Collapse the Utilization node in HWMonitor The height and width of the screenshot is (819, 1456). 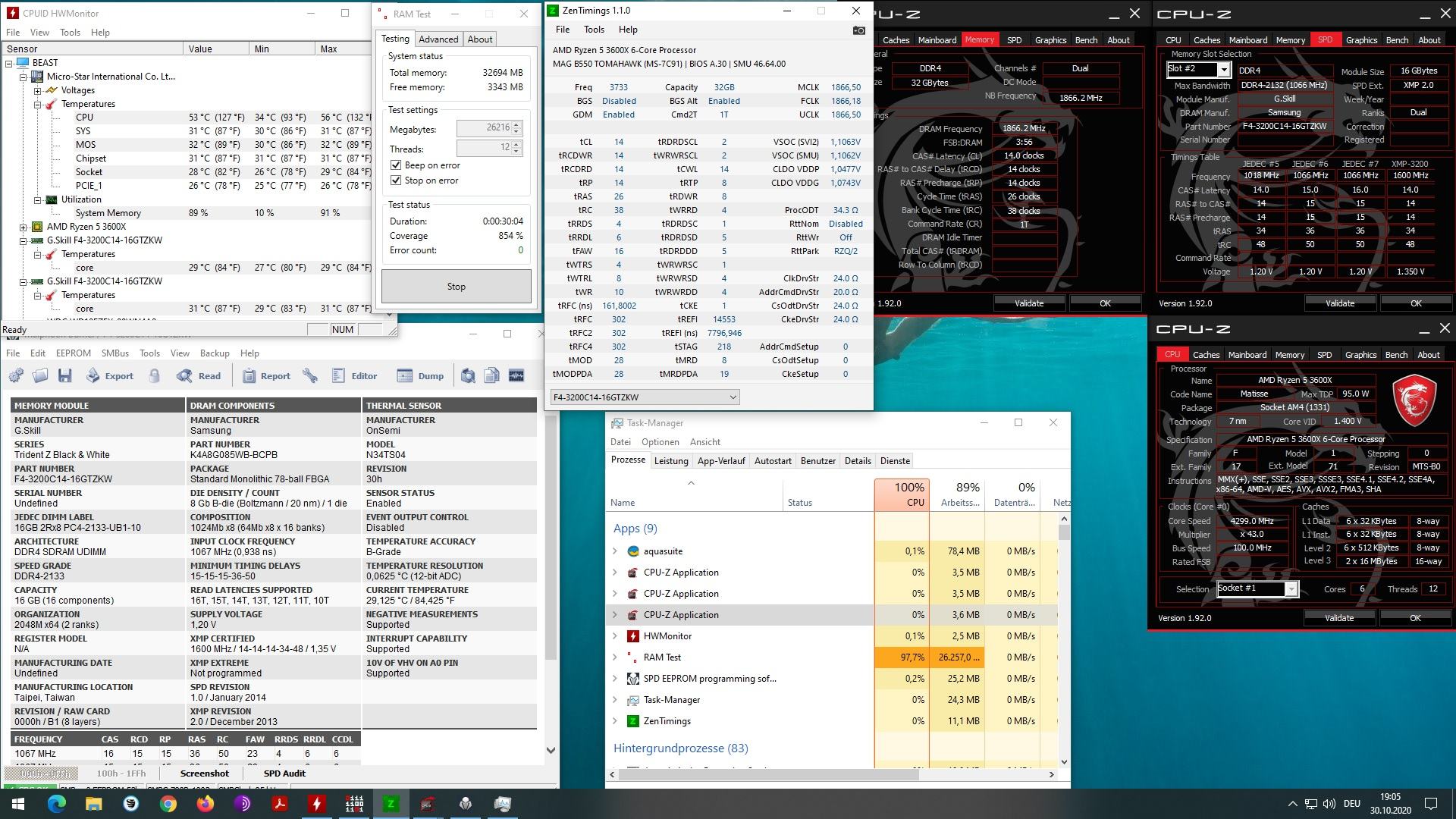tap(37, 199)
